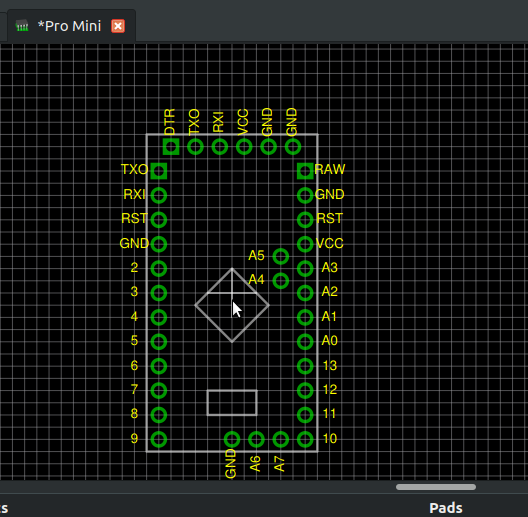
Task: Select the top-row VCC round pad
Action: click(x=244, y=147)
